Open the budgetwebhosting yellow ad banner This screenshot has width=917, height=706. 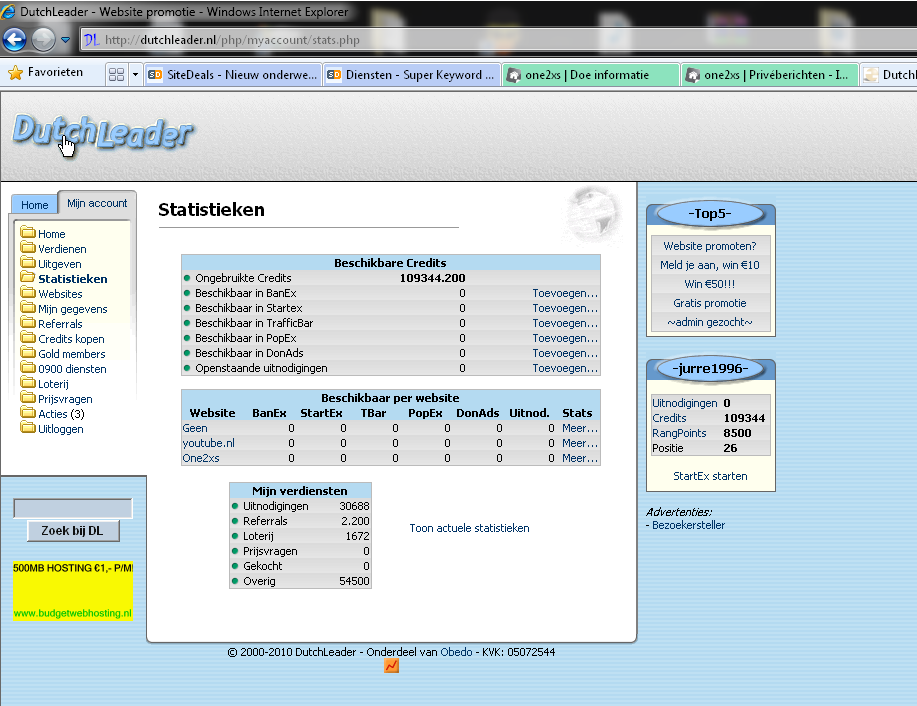tap(73, 591)
